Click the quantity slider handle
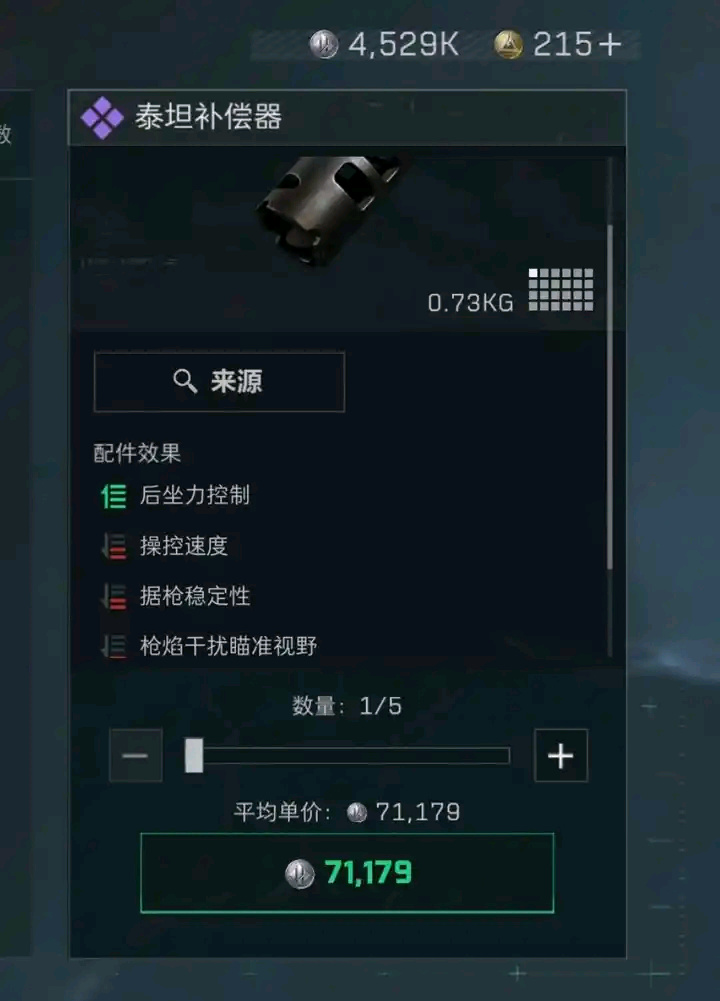 coord(194,756)
